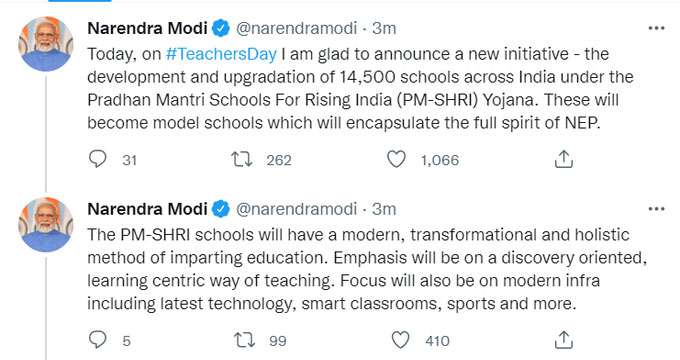Click first tweet's profile picture

click(46, 43)
